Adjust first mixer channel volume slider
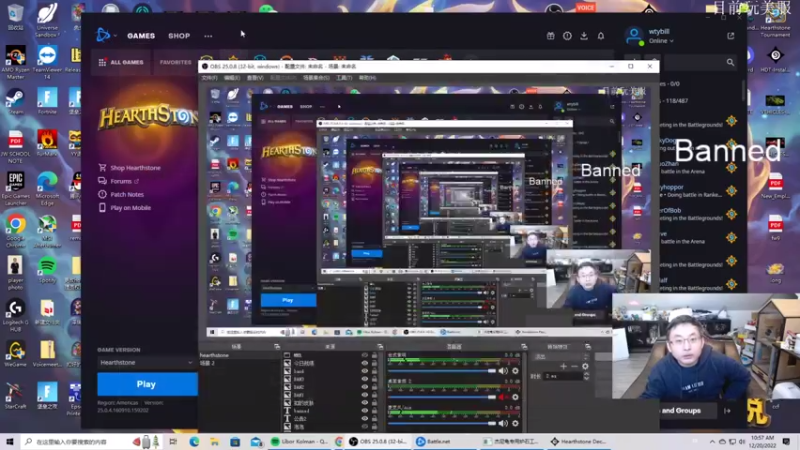 pyautogui.click(x=442, y=371)
